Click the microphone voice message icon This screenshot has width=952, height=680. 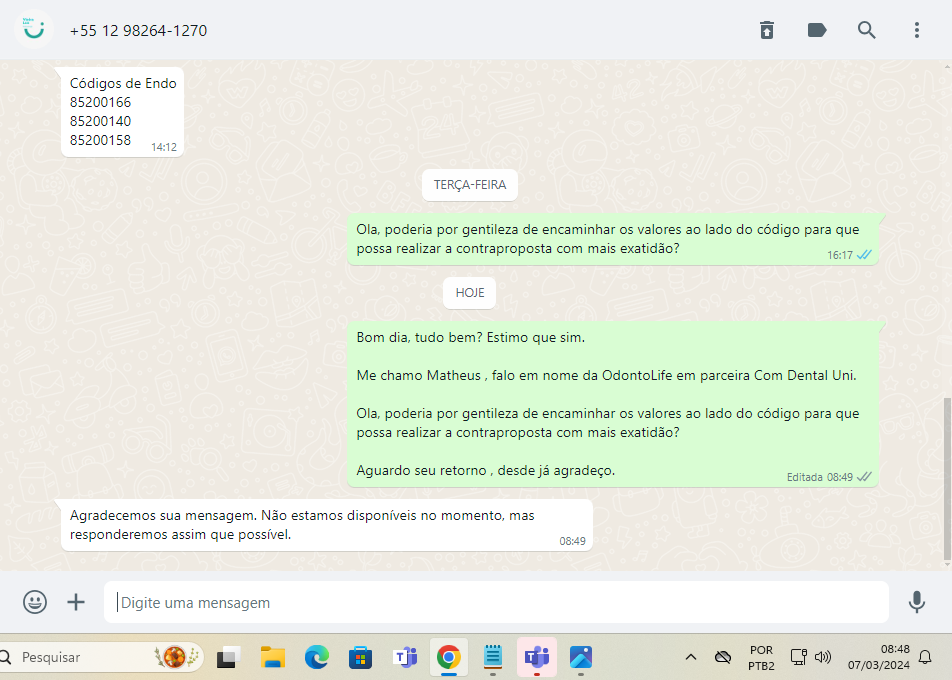(x=916, y=602)
